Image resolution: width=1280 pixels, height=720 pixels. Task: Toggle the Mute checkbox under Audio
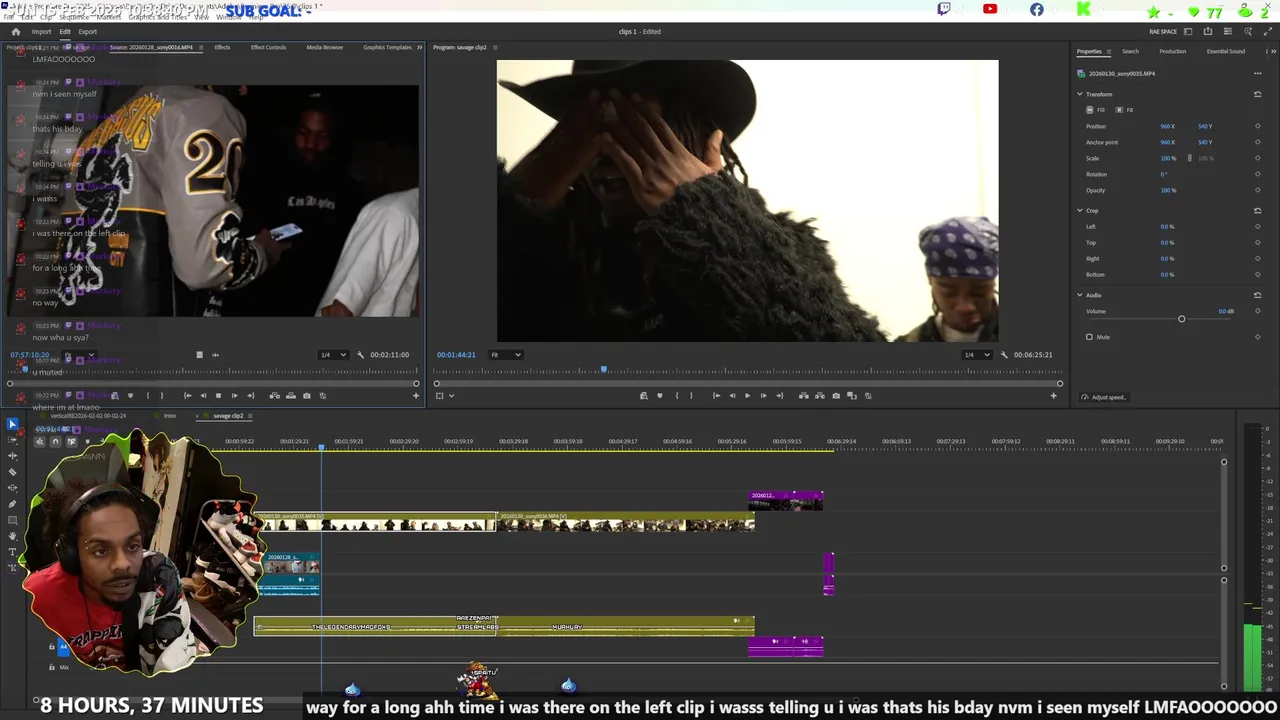(x=1089, y=337)
